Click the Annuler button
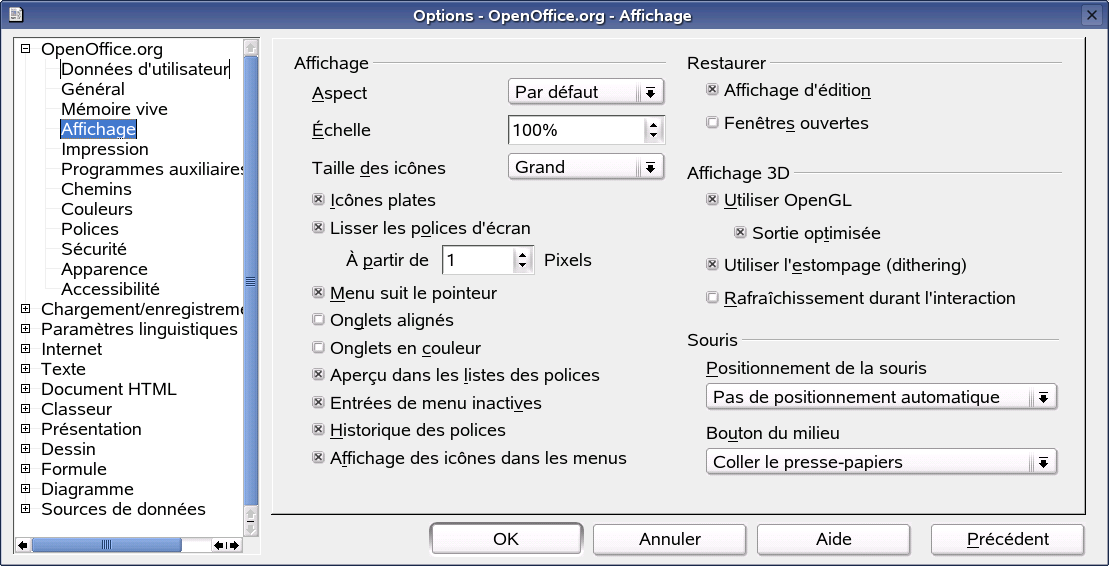This screenshot has height=566, width=1109. 670,539
